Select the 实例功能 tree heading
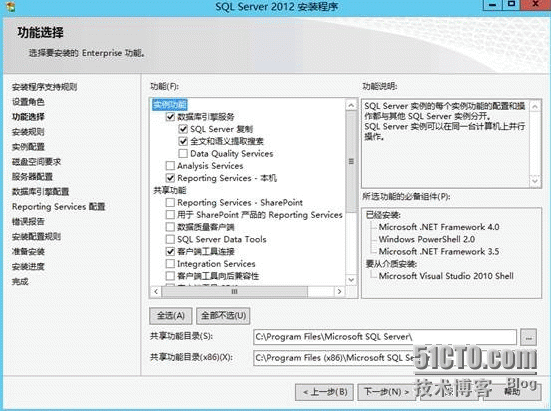Screen dimensions: 551x411 170,105
